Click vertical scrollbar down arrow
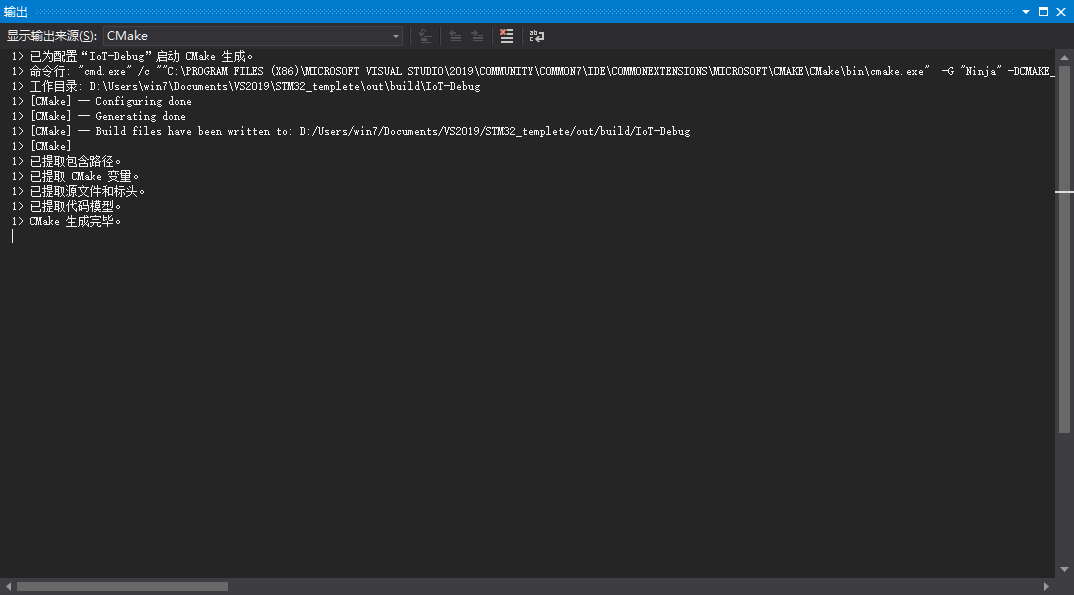The width and height of the screenshot is (1074, 595). coord(1064,570)
